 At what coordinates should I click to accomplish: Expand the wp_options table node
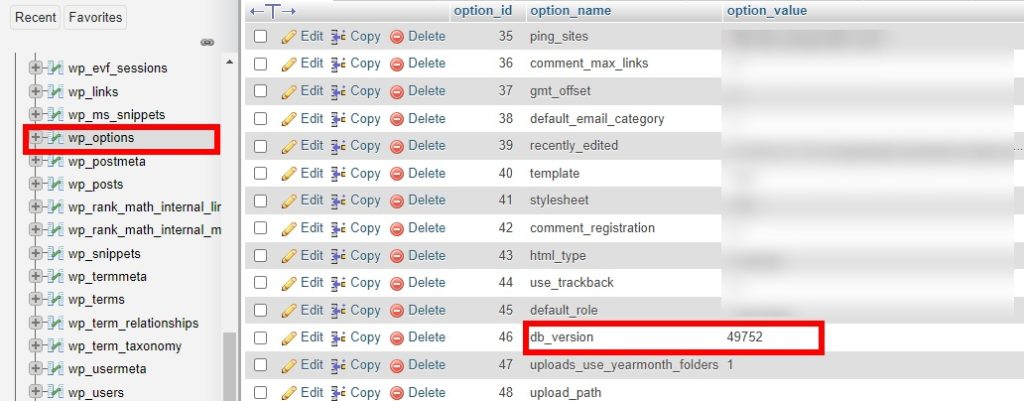35,138
